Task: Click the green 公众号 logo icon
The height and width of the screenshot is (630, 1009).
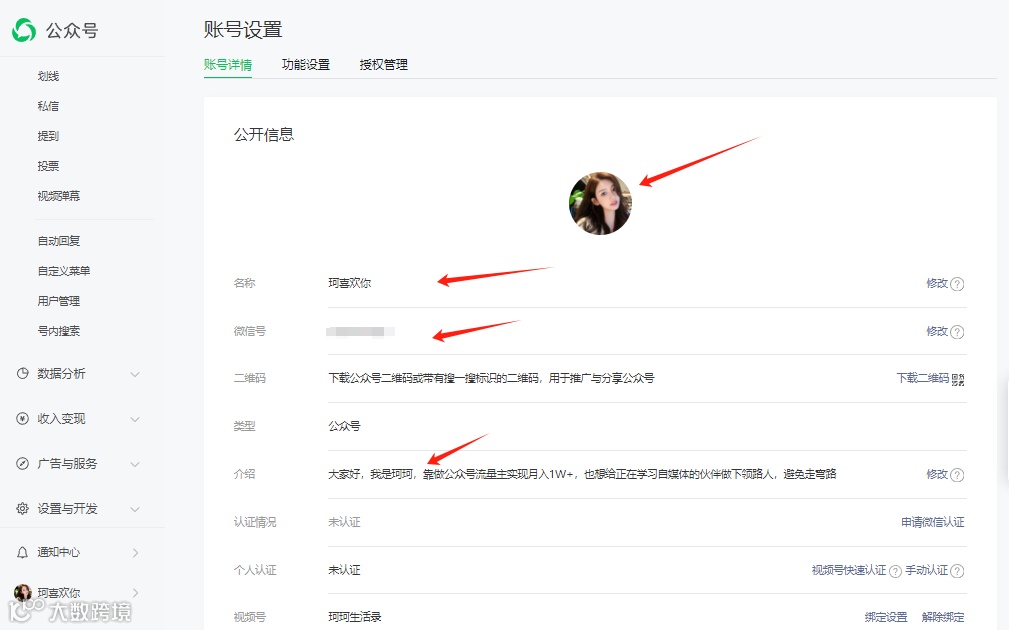Action: (22, 28)
